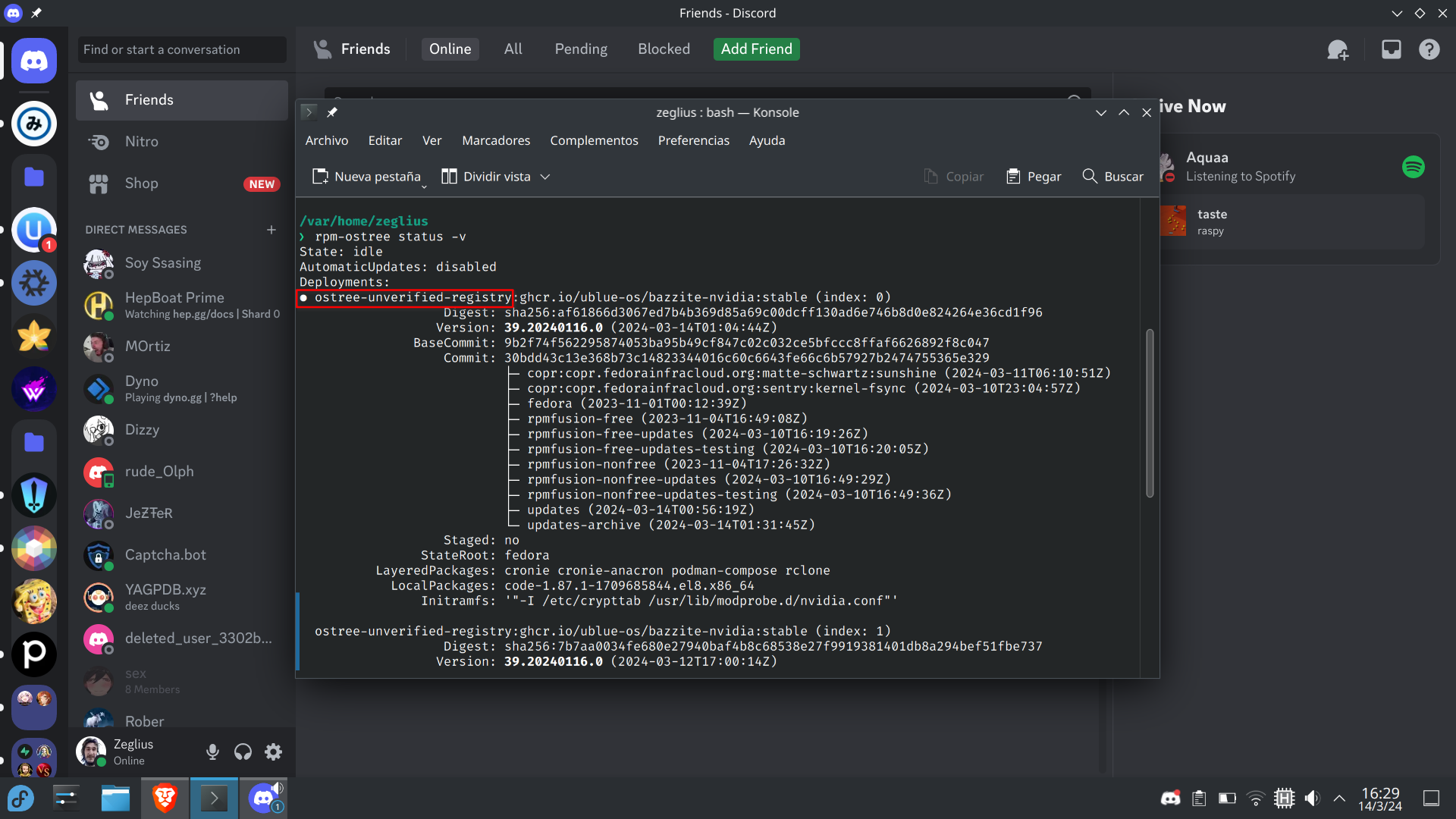
Task: Select the Nitro icon in the sidebar
Action: pos(99,142)
